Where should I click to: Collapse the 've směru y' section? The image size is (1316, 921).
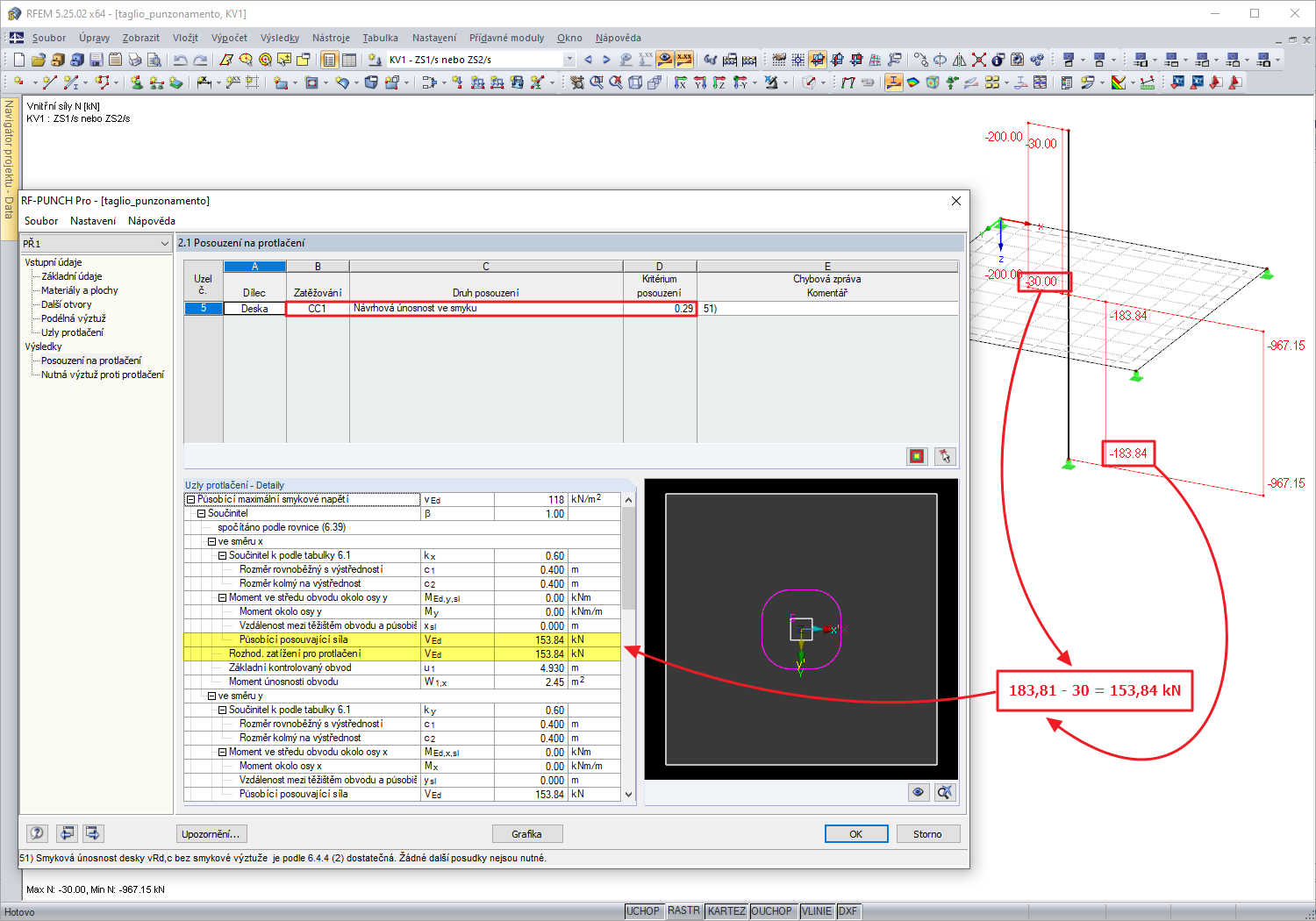211,696
